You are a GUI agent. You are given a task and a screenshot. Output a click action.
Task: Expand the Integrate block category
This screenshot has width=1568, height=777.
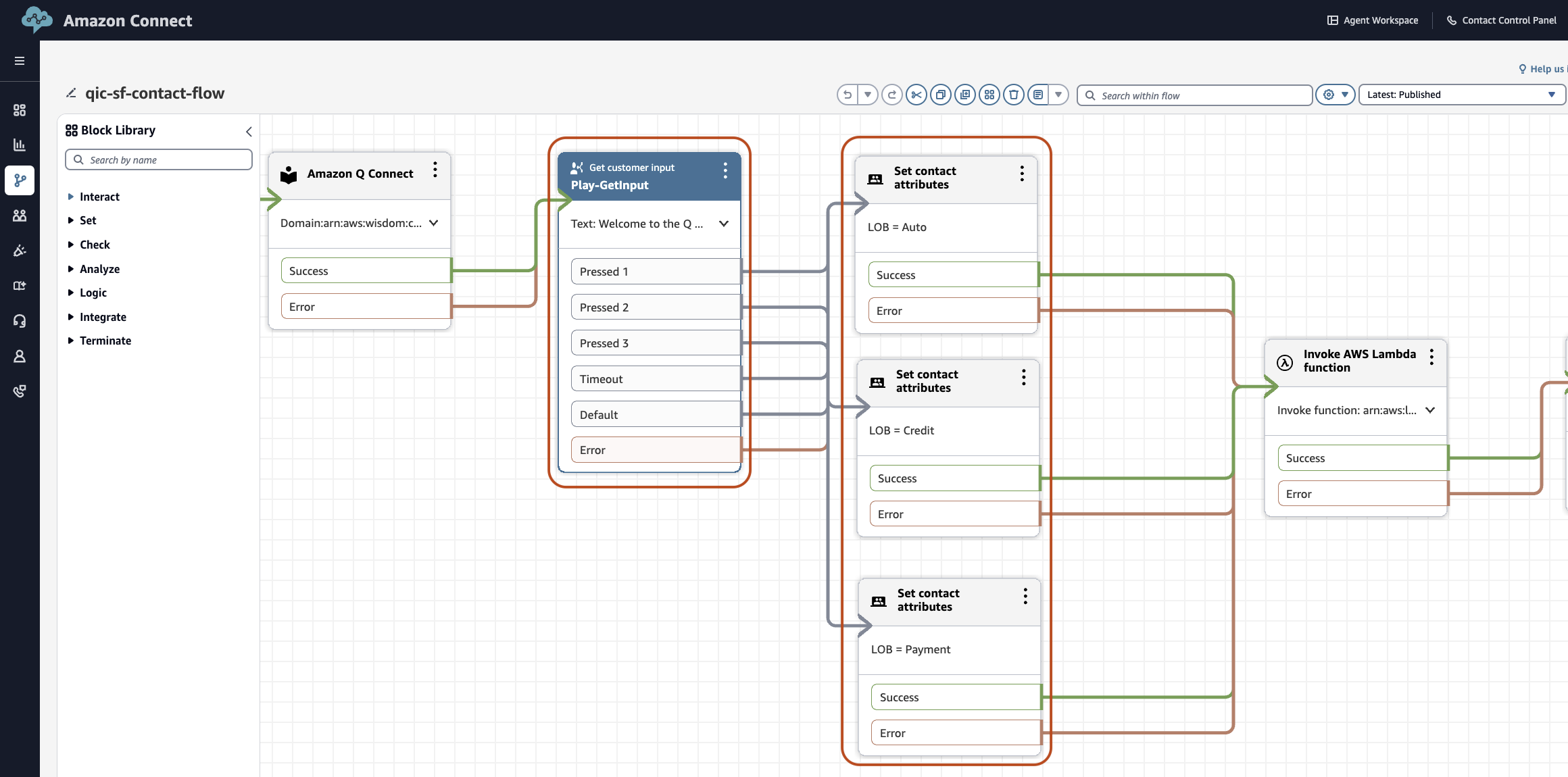click(x=102, y=317)
